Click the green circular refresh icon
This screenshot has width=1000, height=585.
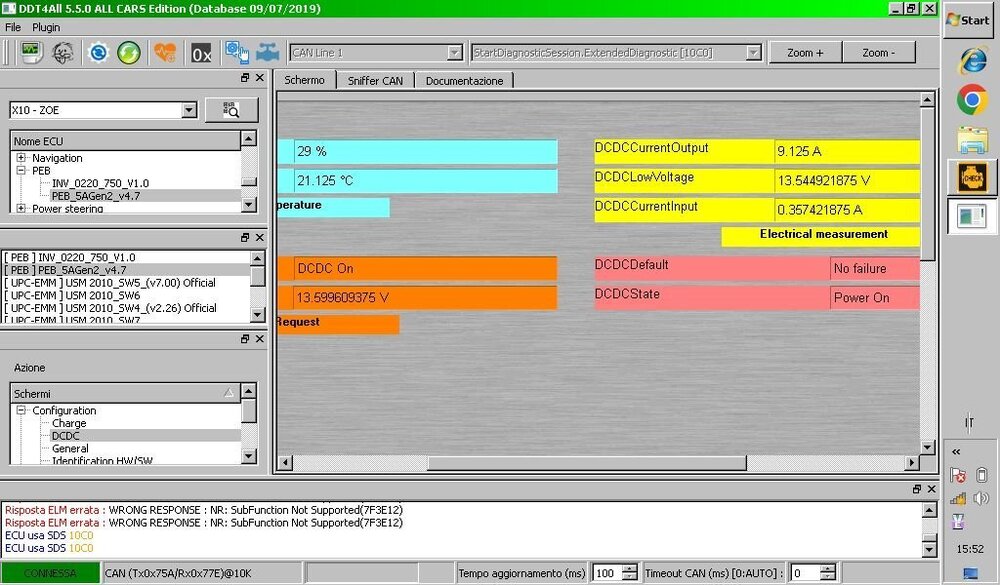[128, 52]
